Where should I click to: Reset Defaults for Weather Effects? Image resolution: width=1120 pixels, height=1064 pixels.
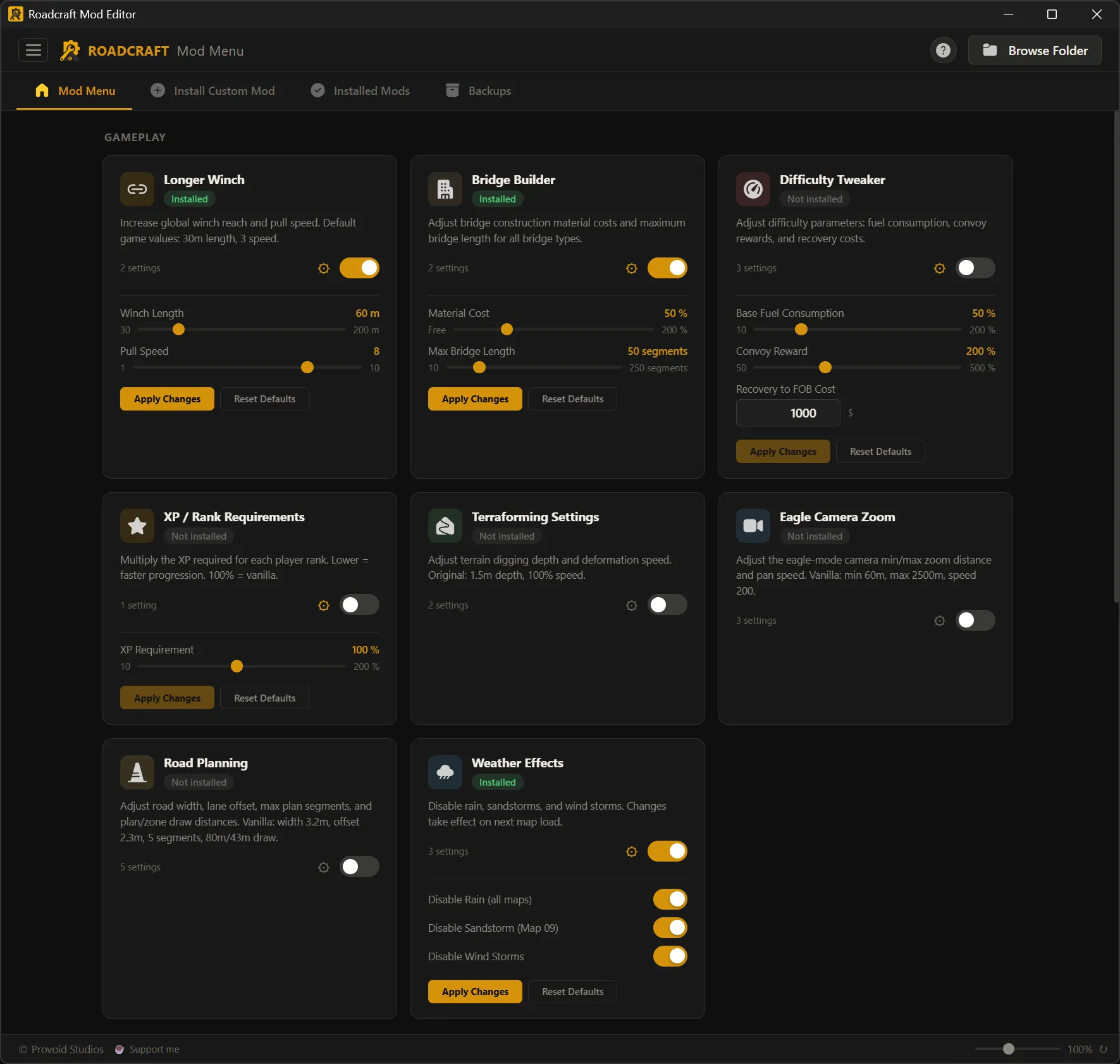(x=572, y=992)
